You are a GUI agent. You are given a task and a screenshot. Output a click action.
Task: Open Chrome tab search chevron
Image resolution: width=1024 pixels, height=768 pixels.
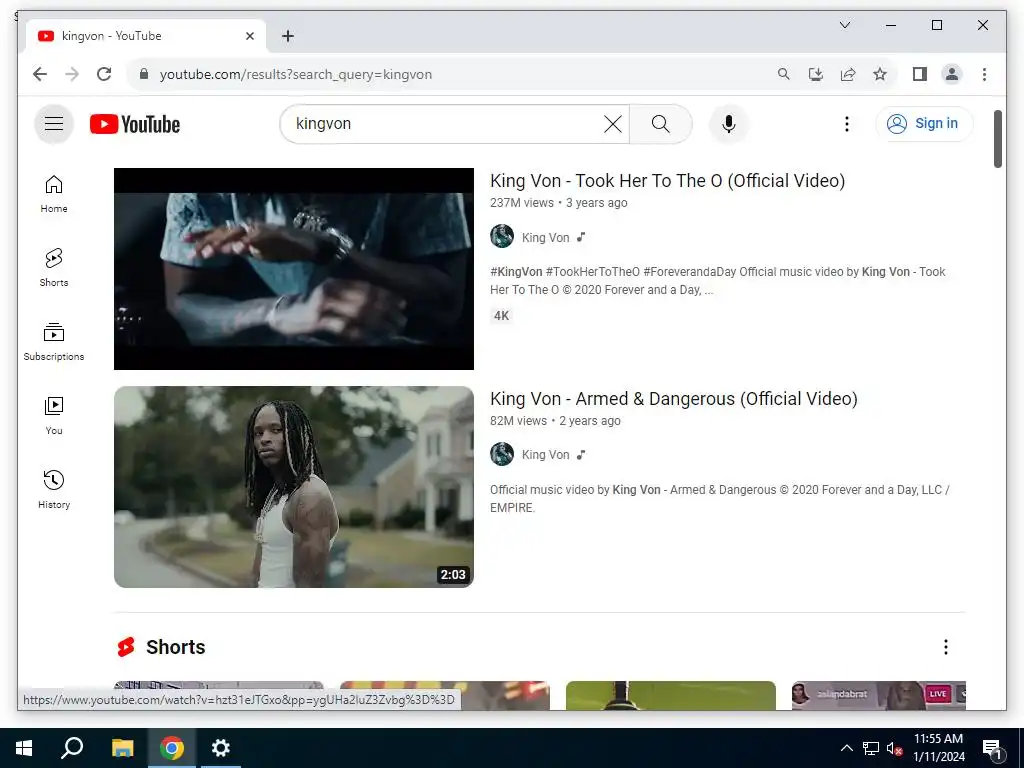point(844,25)
